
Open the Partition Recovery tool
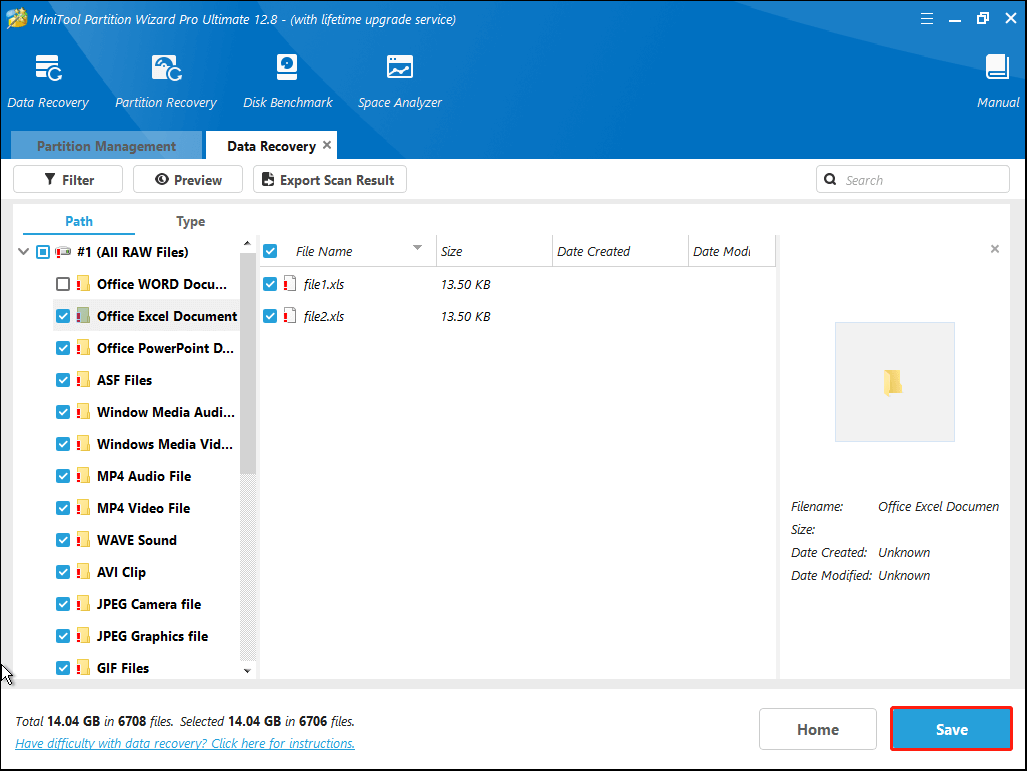165,78
